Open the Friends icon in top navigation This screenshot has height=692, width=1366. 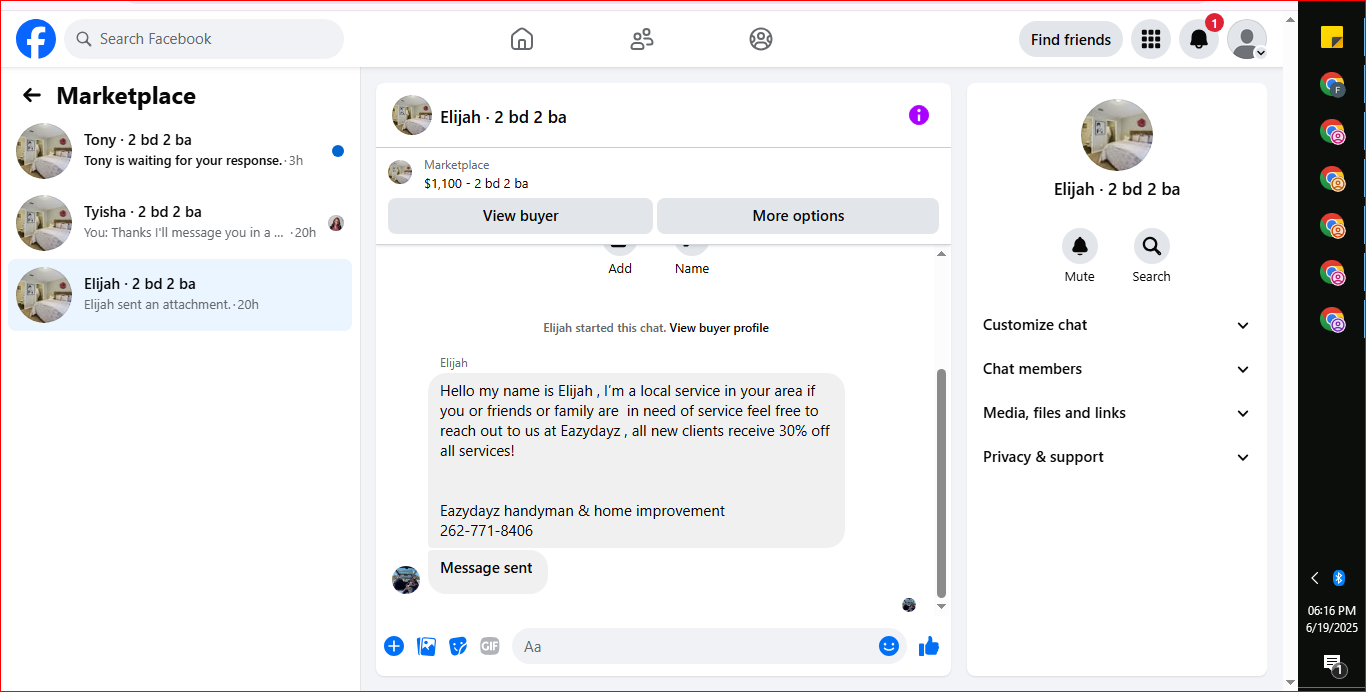click(x=642, y=39)
